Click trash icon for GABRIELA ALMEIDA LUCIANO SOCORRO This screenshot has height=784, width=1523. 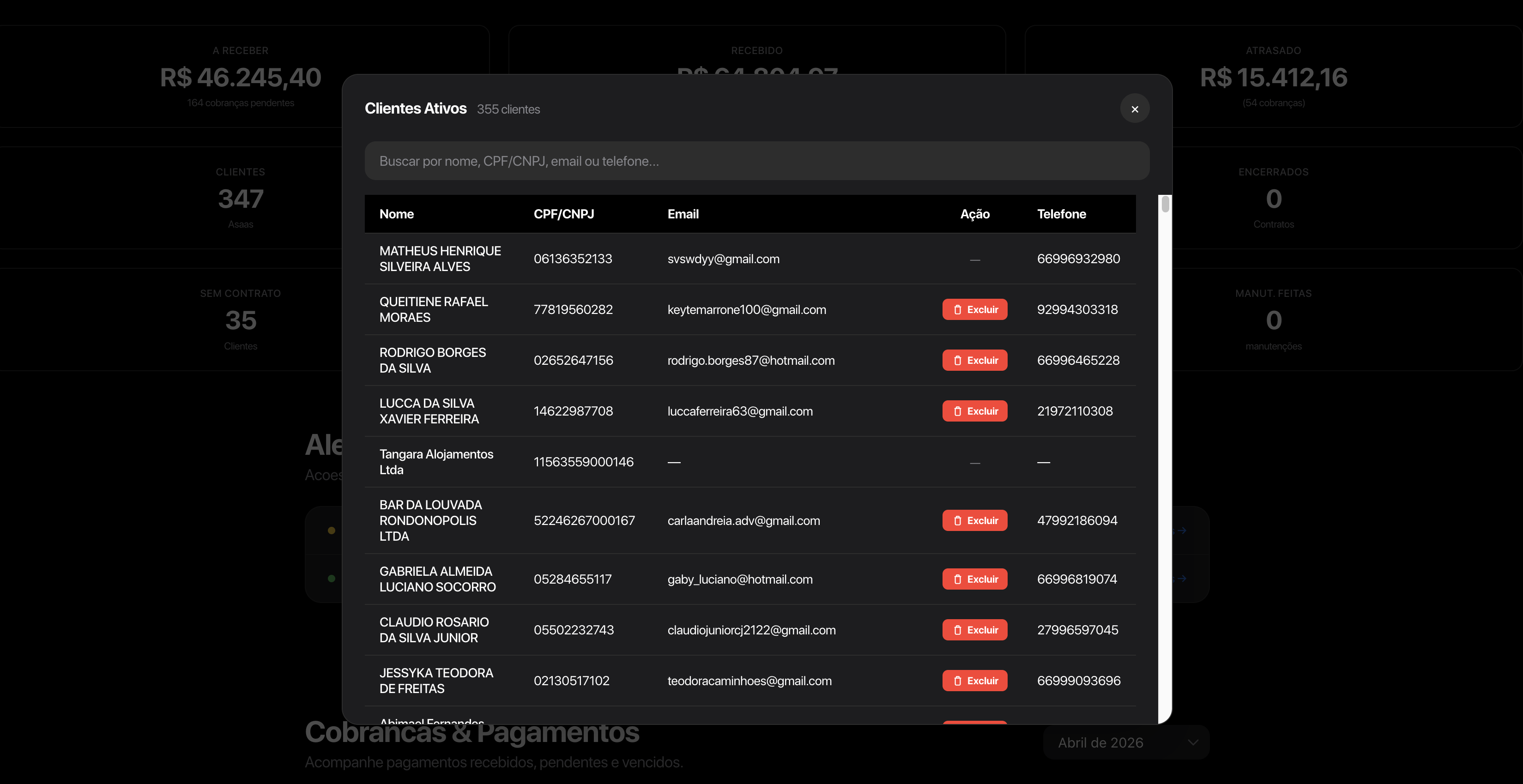(957, 579)
